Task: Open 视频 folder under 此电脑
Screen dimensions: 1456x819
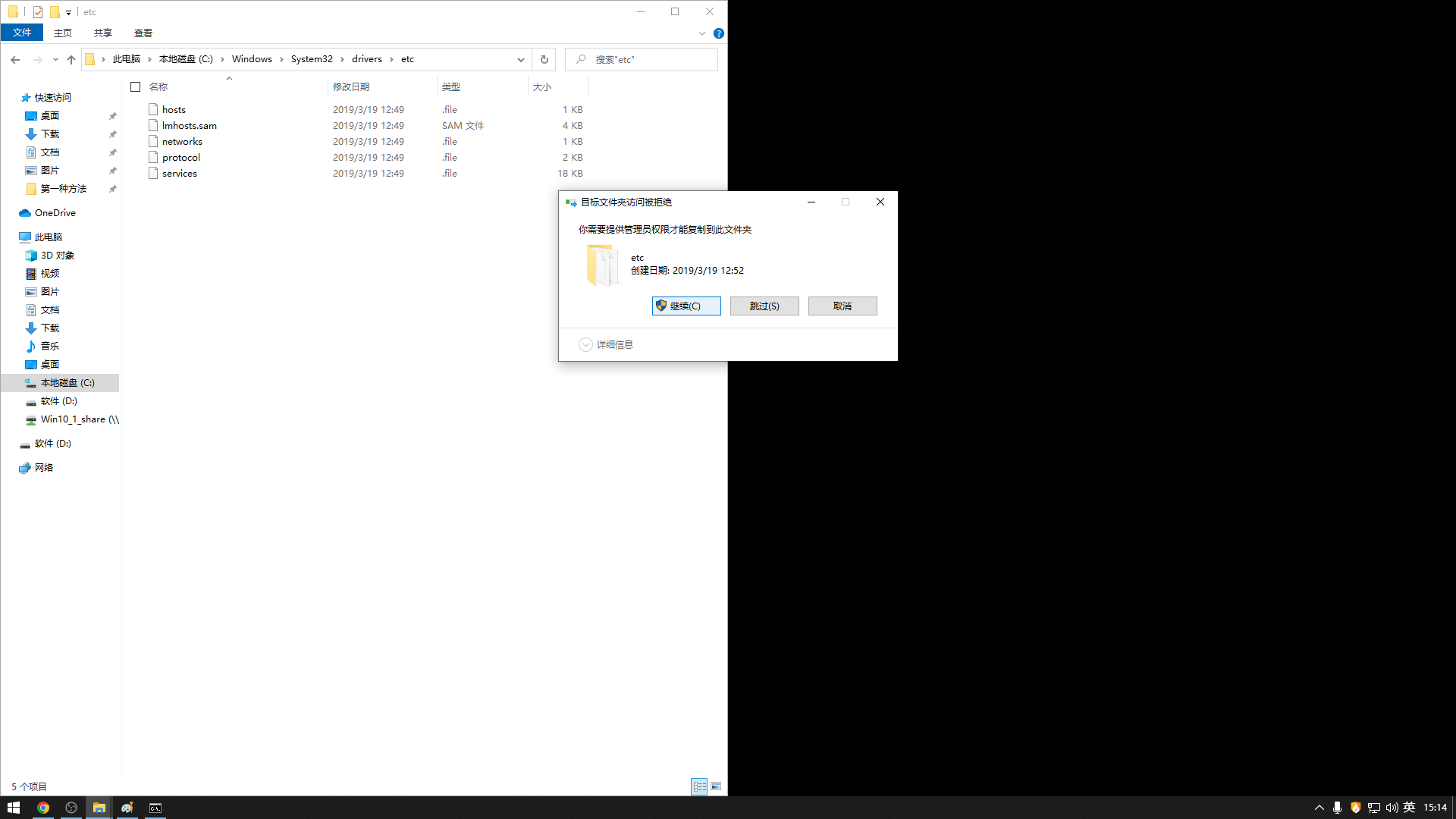Action: pyautogui.click(x=50, y=274)
